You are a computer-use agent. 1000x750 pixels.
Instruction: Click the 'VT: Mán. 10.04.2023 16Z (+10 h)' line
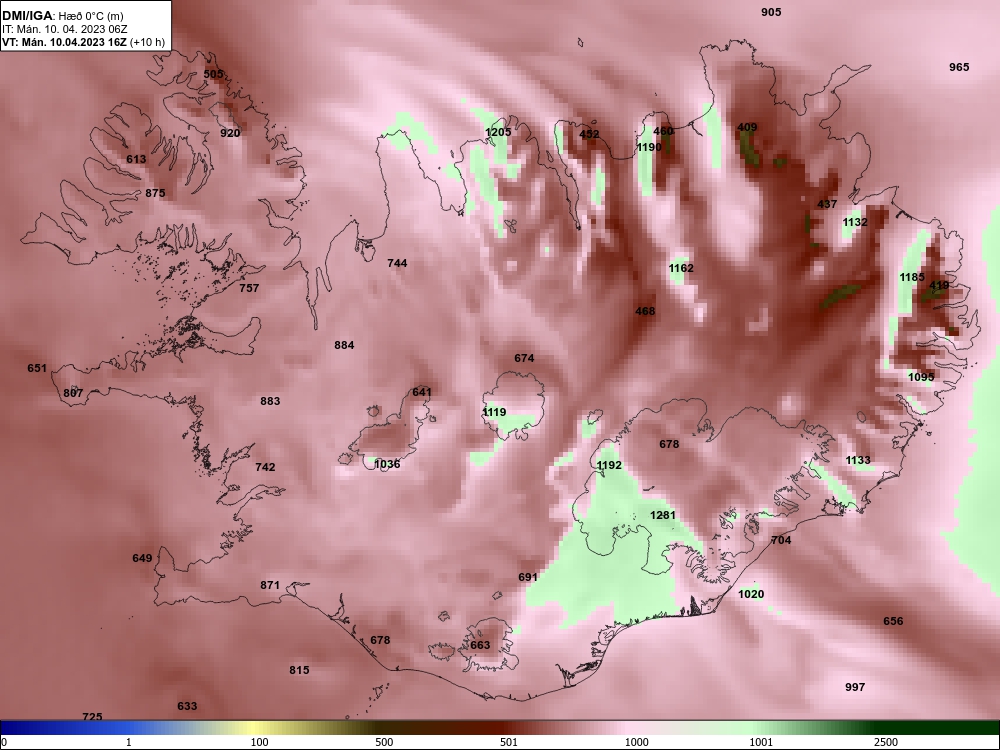point(83,42)
